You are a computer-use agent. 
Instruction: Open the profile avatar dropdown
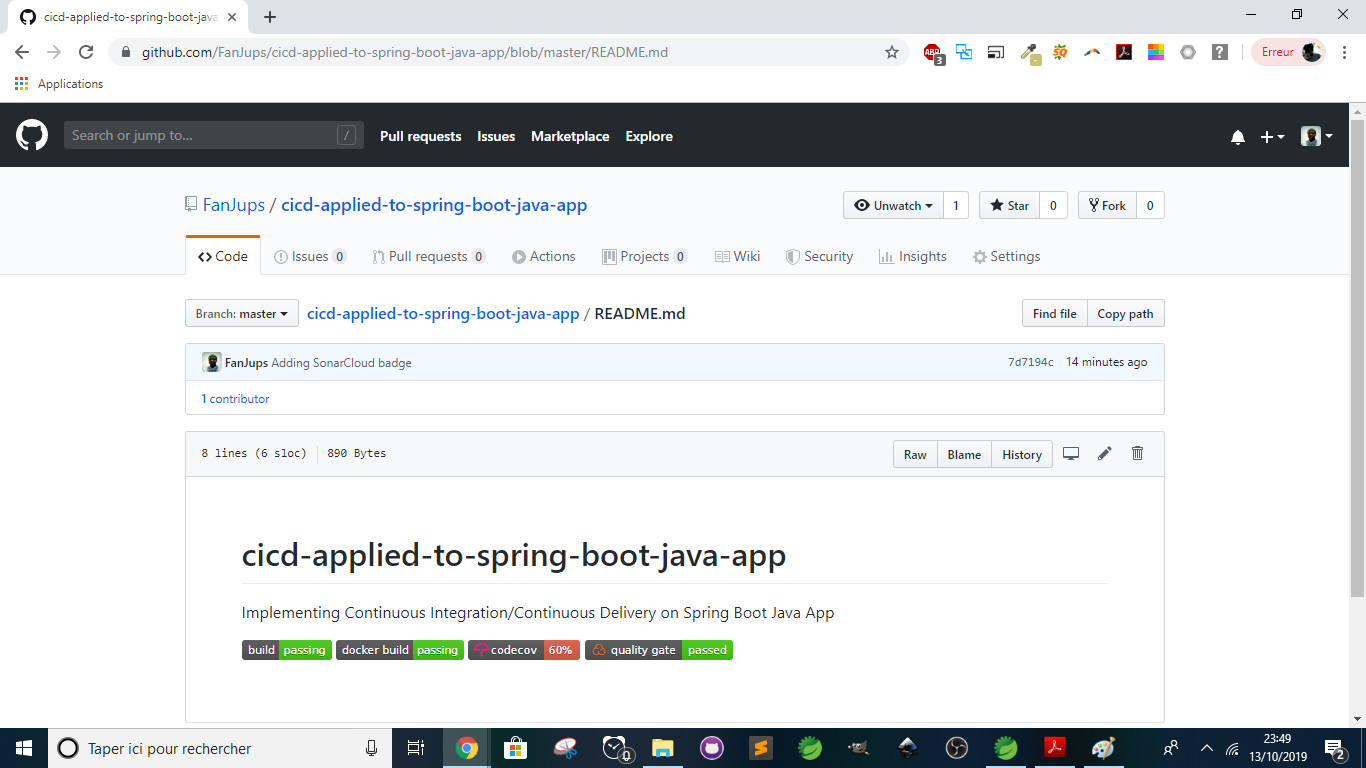(1316, 135)
